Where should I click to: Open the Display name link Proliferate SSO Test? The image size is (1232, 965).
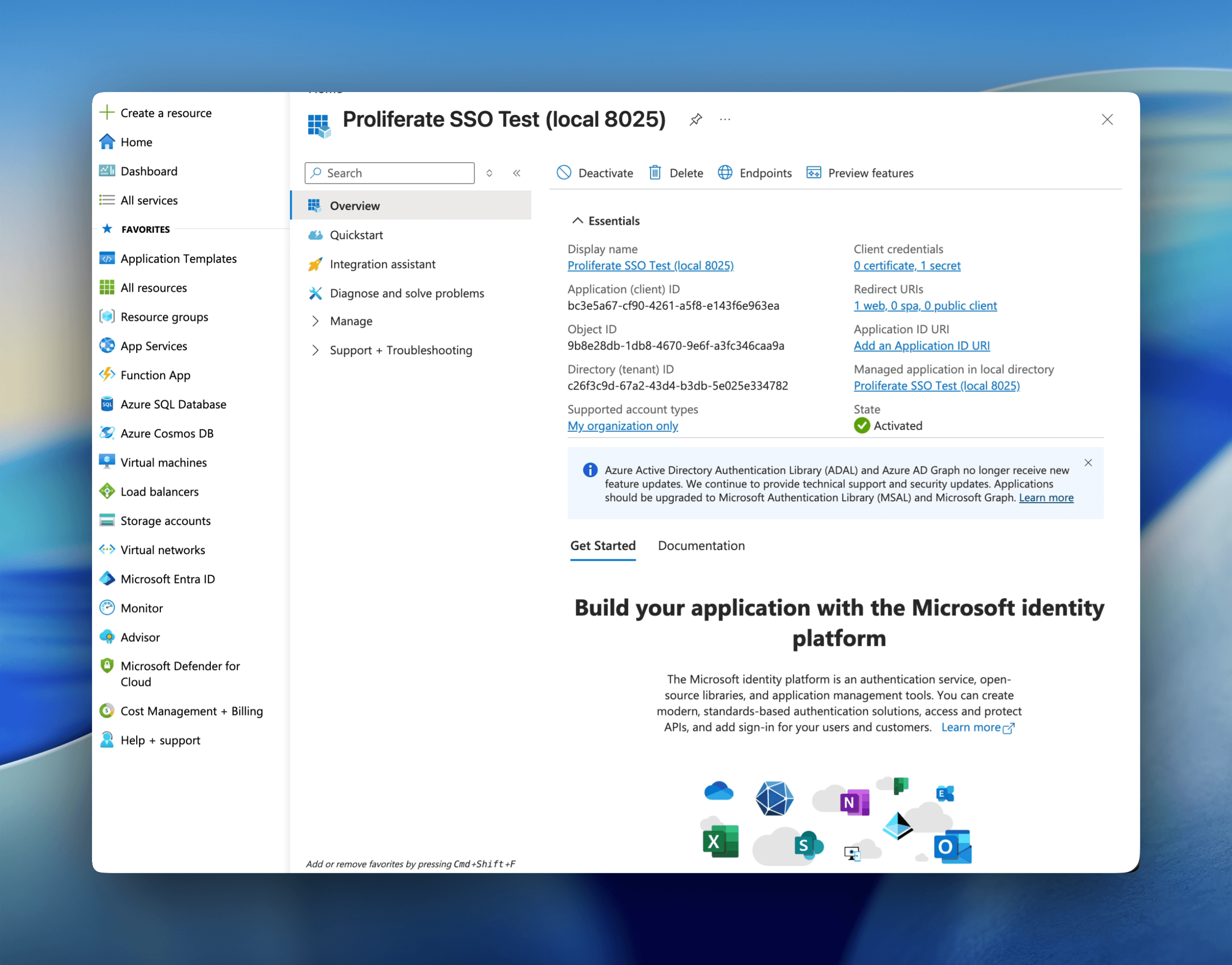pos(650,265)
